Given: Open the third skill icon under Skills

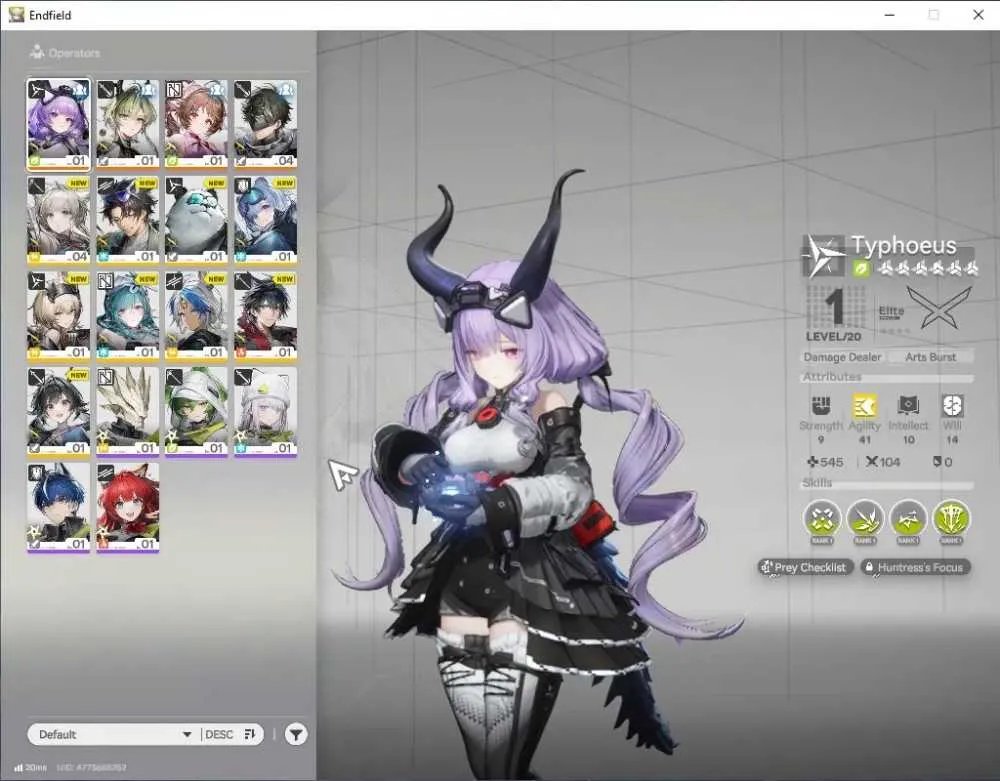Looking at the screenshot, I should (x=908, y=519).
